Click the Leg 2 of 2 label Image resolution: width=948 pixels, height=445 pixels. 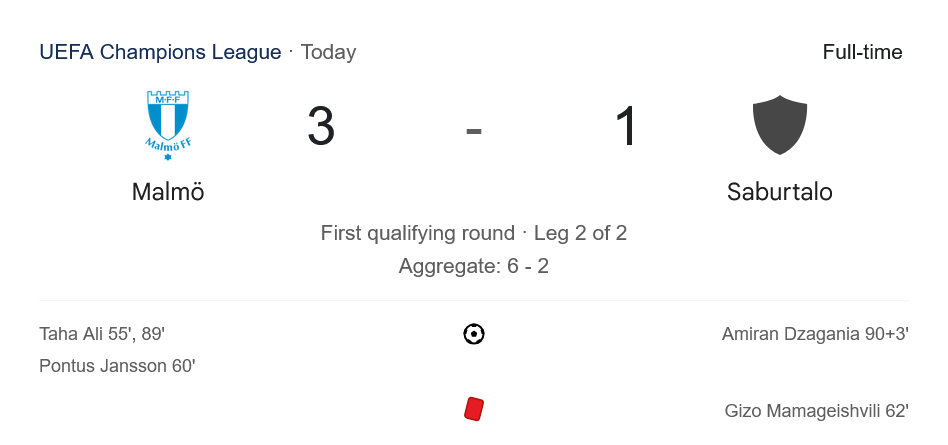point(580,233)
